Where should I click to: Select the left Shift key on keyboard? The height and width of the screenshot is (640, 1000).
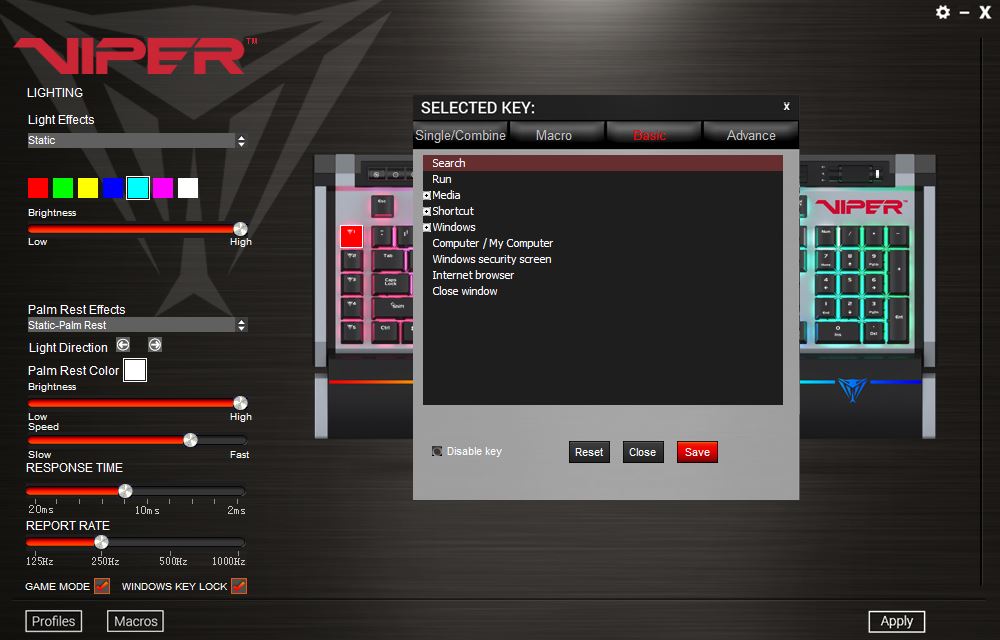click(x=393, y=307)
